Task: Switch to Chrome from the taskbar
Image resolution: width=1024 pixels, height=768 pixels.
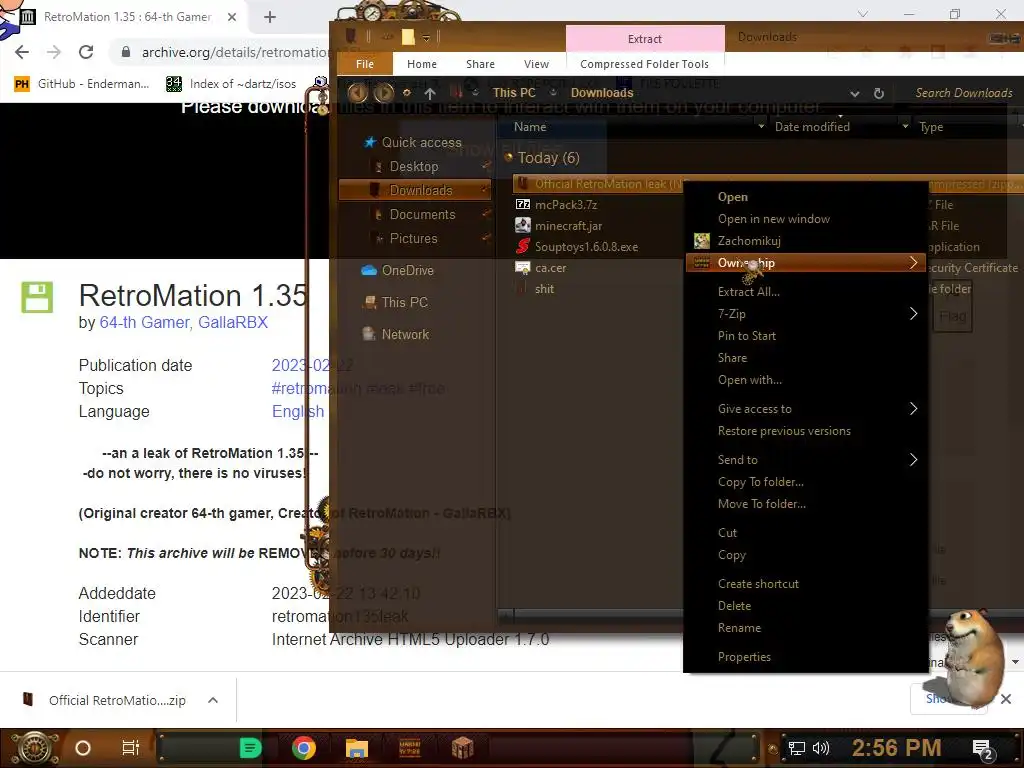Action: pos(304,748)
